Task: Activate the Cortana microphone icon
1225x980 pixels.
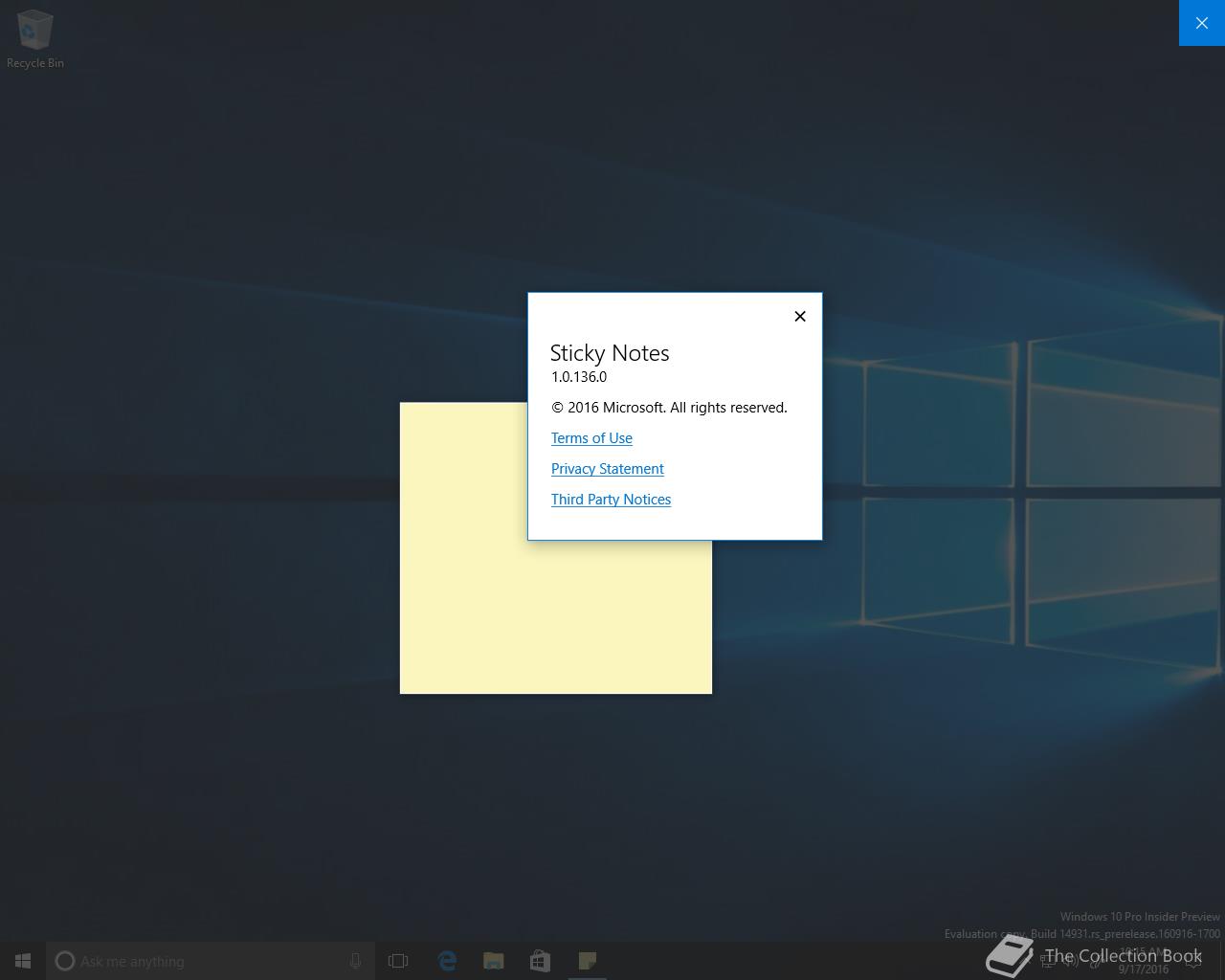Action: [355, 961]
